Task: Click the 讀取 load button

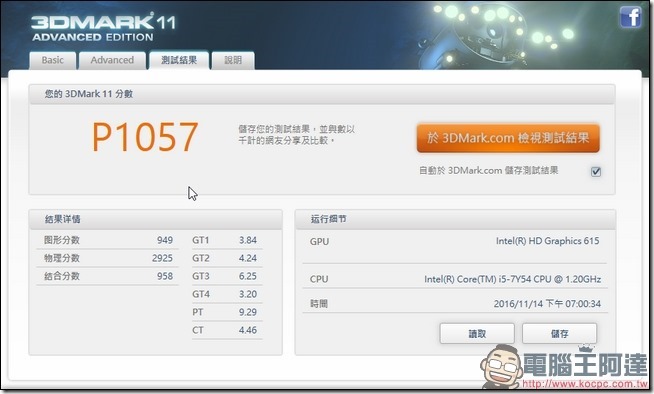Action: point(477,334)
